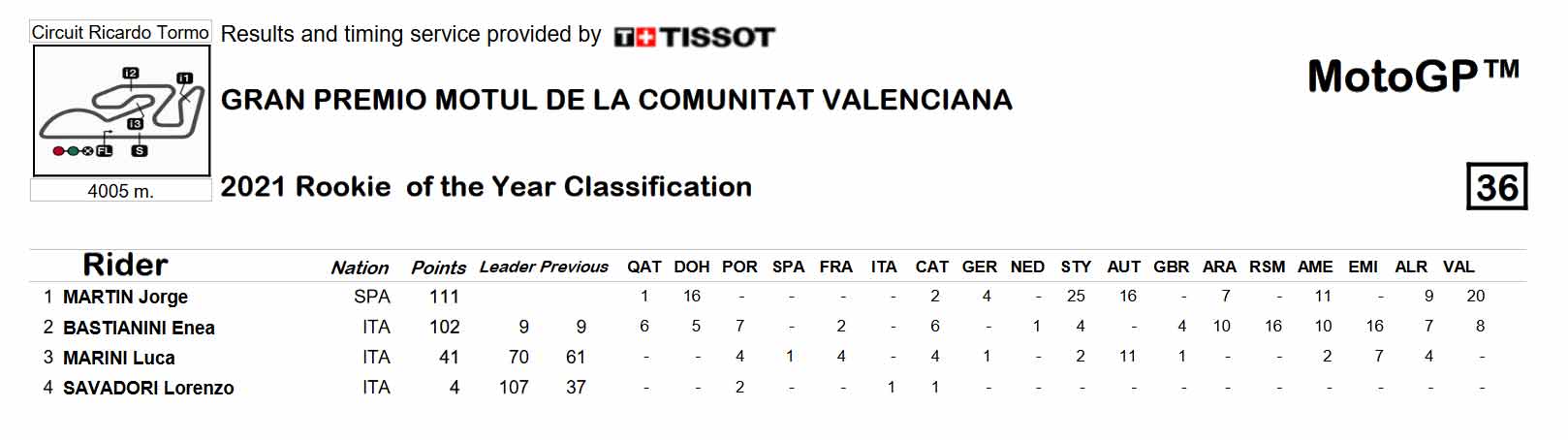The image size is (1568, 440).
Task: Select rider MARINI Luca
Action: click(119, 358)
